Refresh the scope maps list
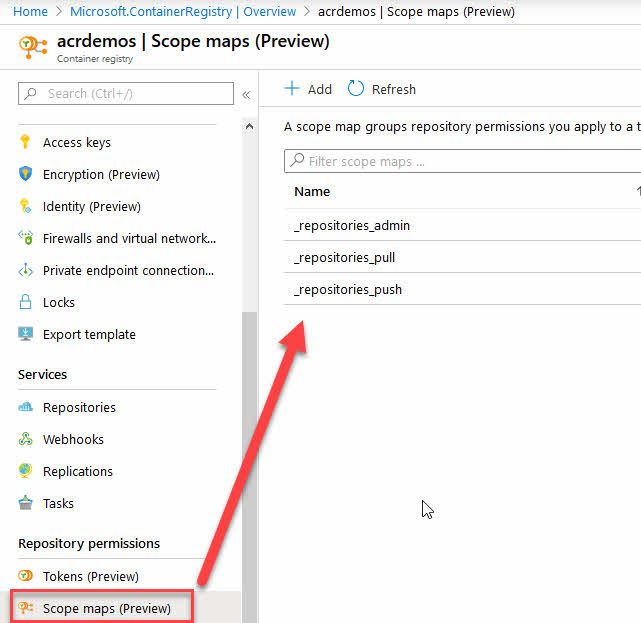 [x=382, y=89]
